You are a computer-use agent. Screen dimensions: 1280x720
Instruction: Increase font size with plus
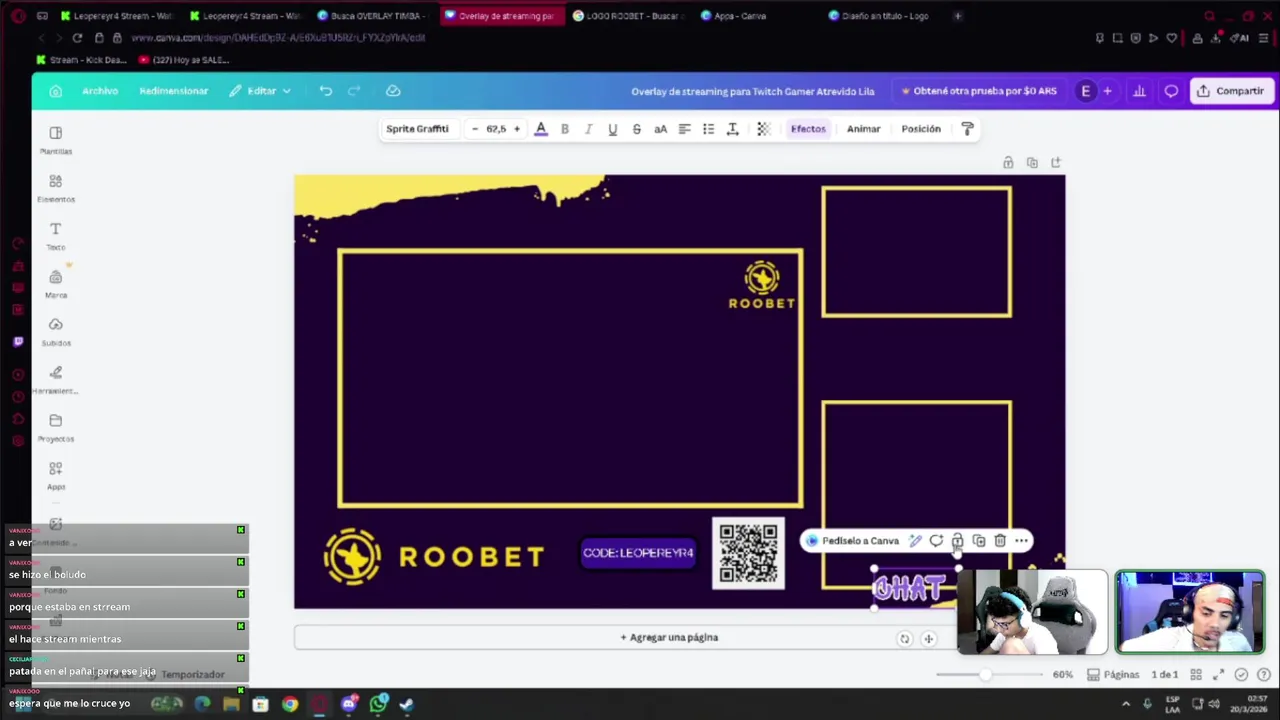[x=517, y=129]
